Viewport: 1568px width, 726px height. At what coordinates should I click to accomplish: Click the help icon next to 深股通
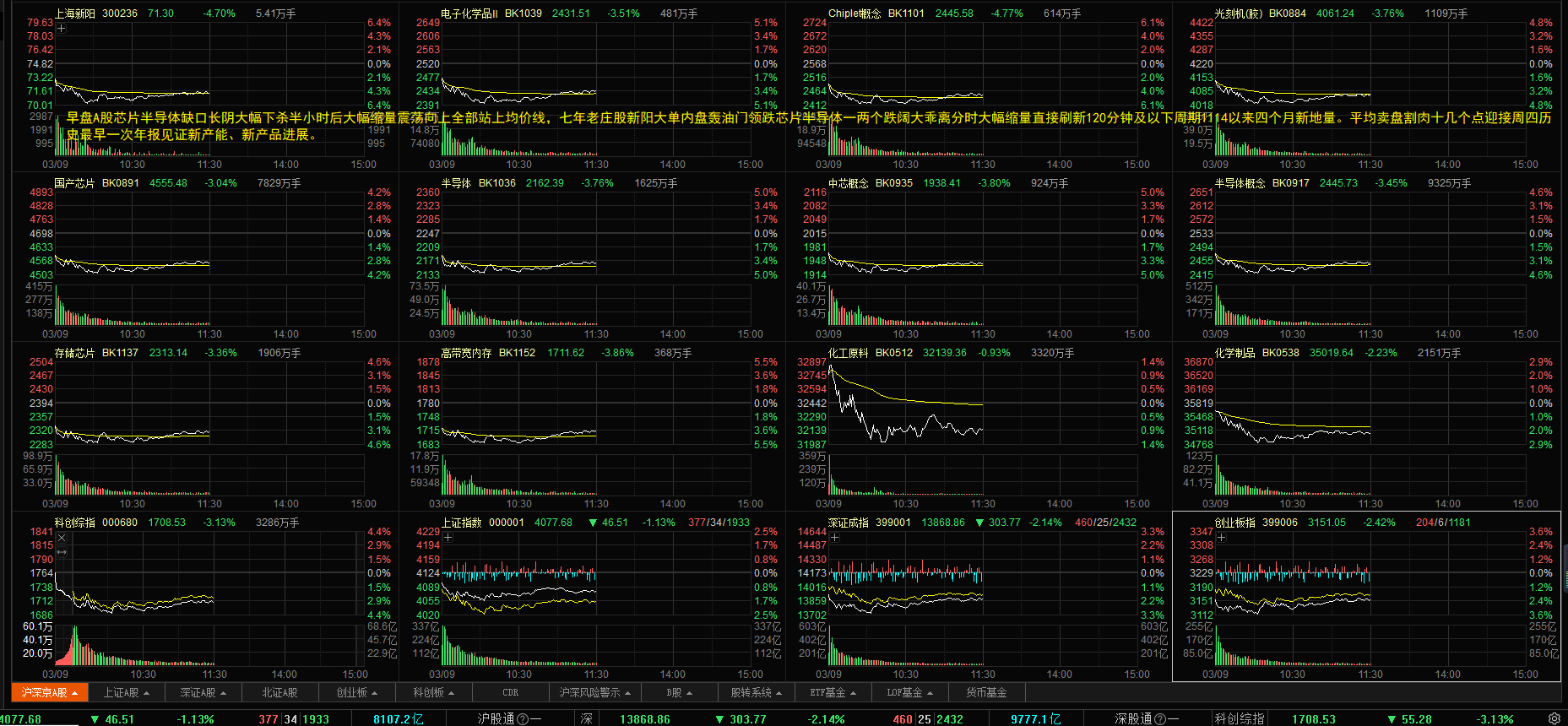click(x=1160, y=719)
